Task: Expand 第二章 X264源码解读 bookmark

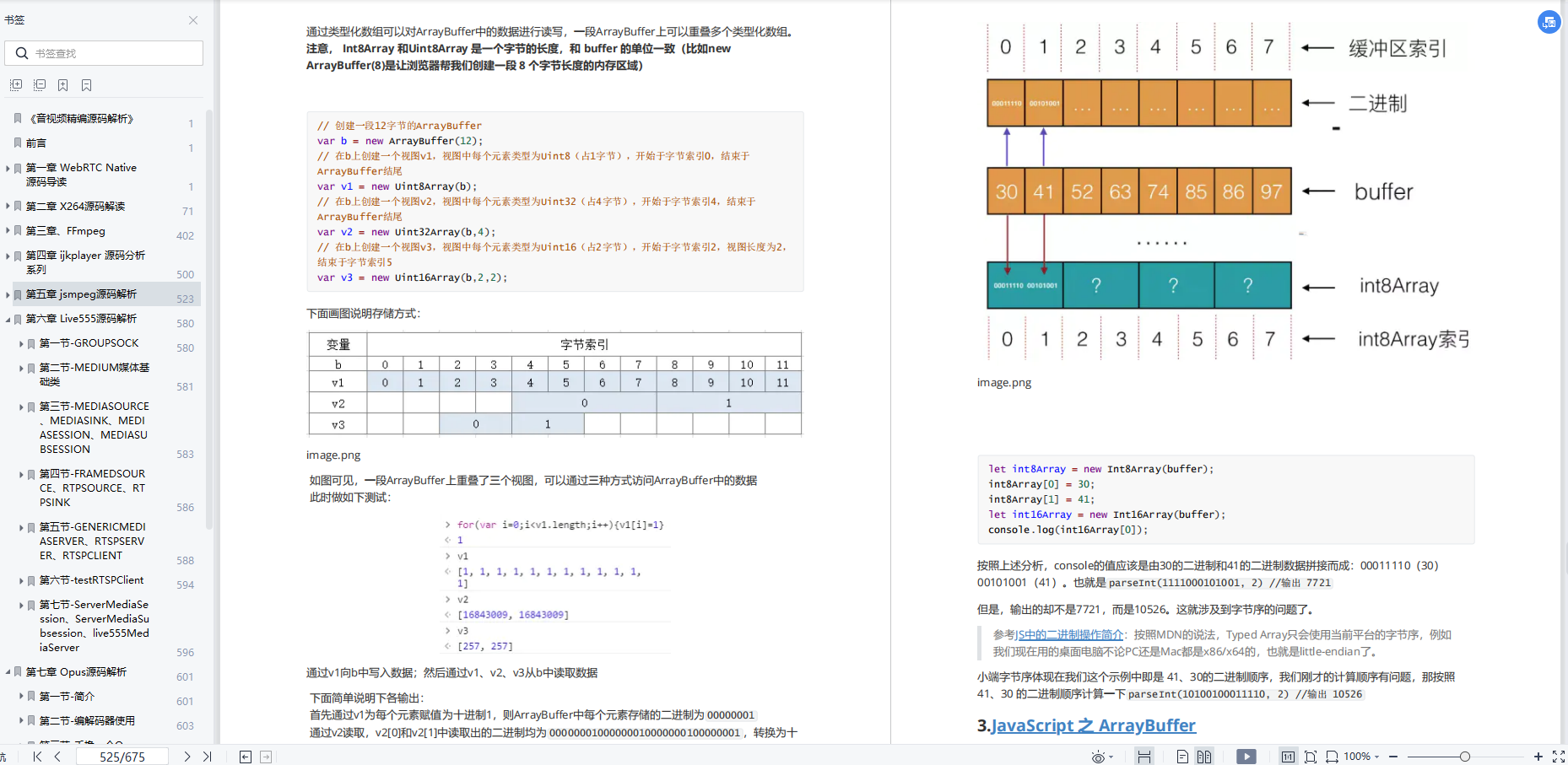Action: [x=8, y=207]
